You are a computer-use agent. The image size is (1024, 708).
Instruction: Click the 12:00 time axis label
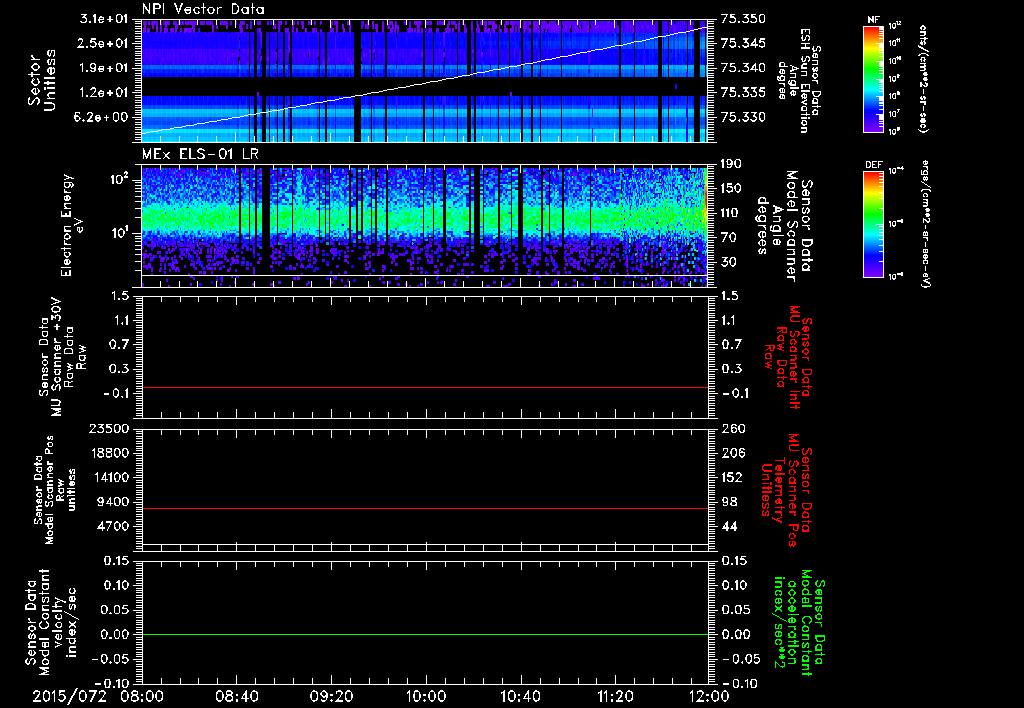pyautogui.click(x=707, y=694)
